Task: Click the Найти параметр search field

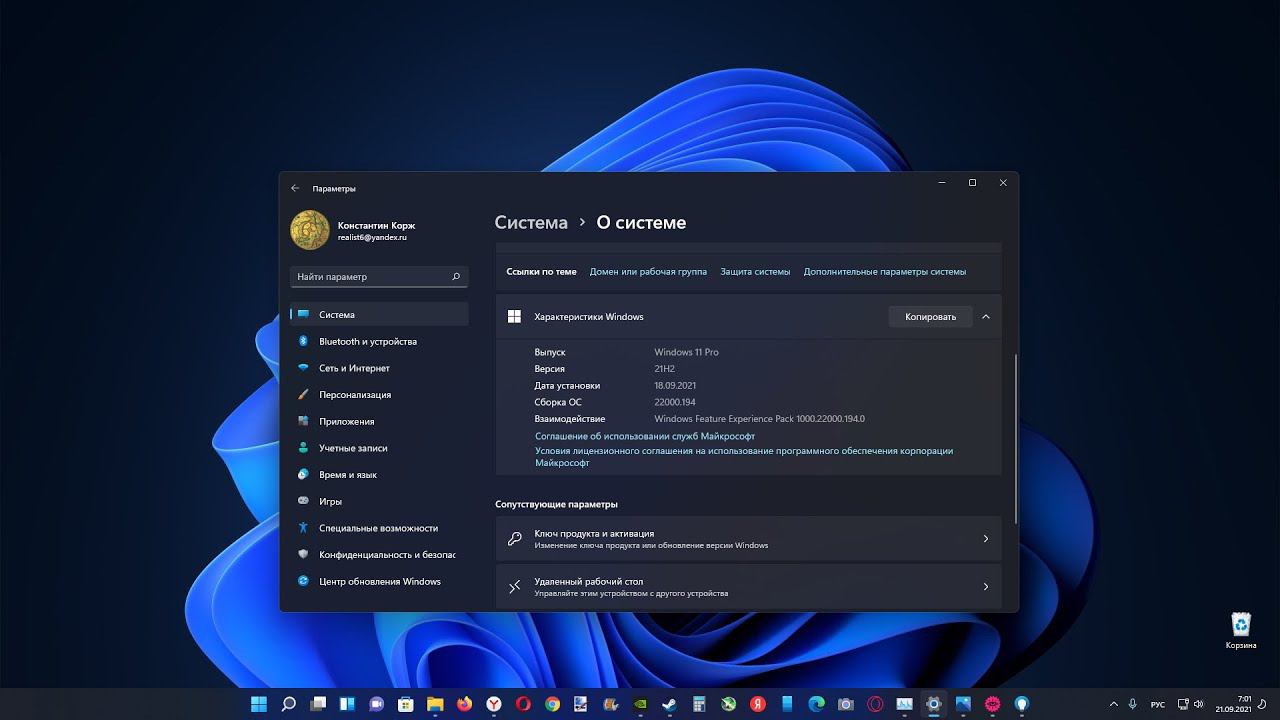Action: click(379, 276)
